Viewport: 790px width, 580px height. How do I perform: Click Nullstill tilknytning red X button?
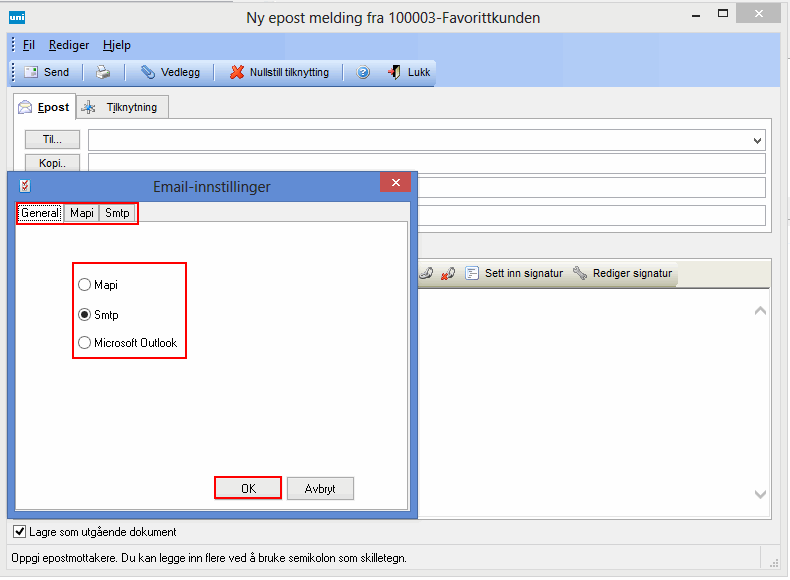(279, 72)
